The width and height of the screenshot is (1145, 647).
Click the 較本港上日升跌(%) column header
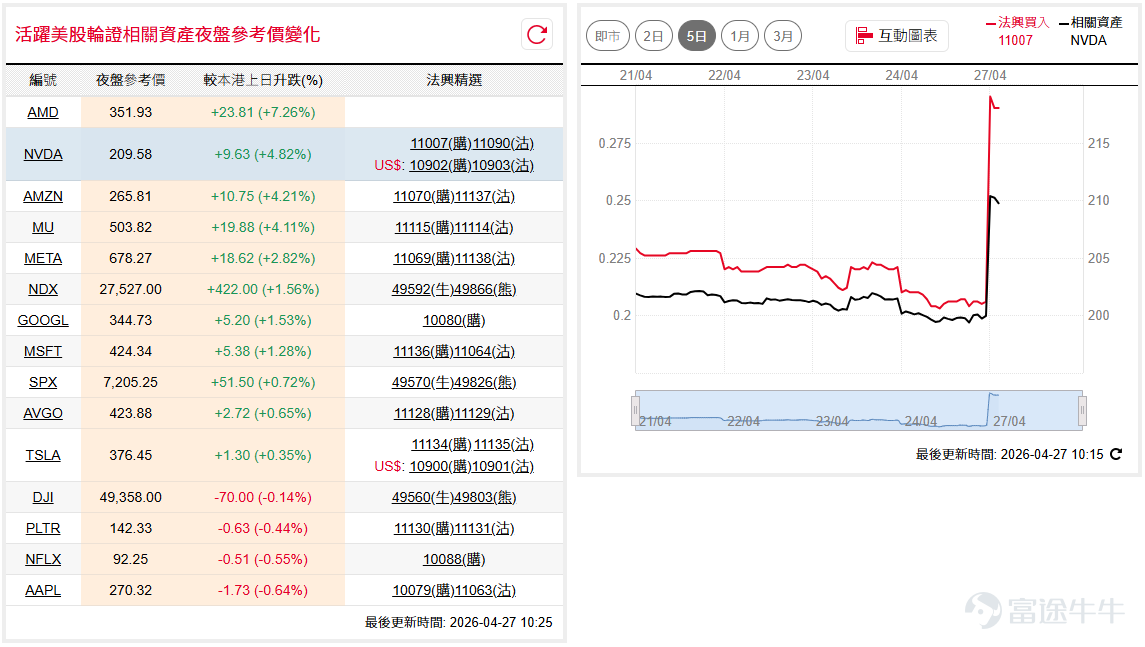point(263,80)
